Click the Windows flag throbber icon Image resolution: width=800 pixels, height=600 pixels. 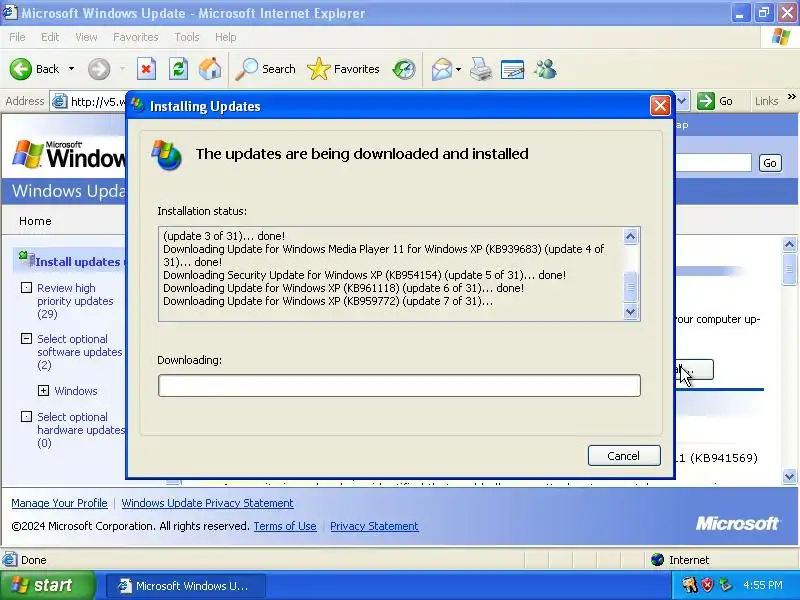coord(781,37)
